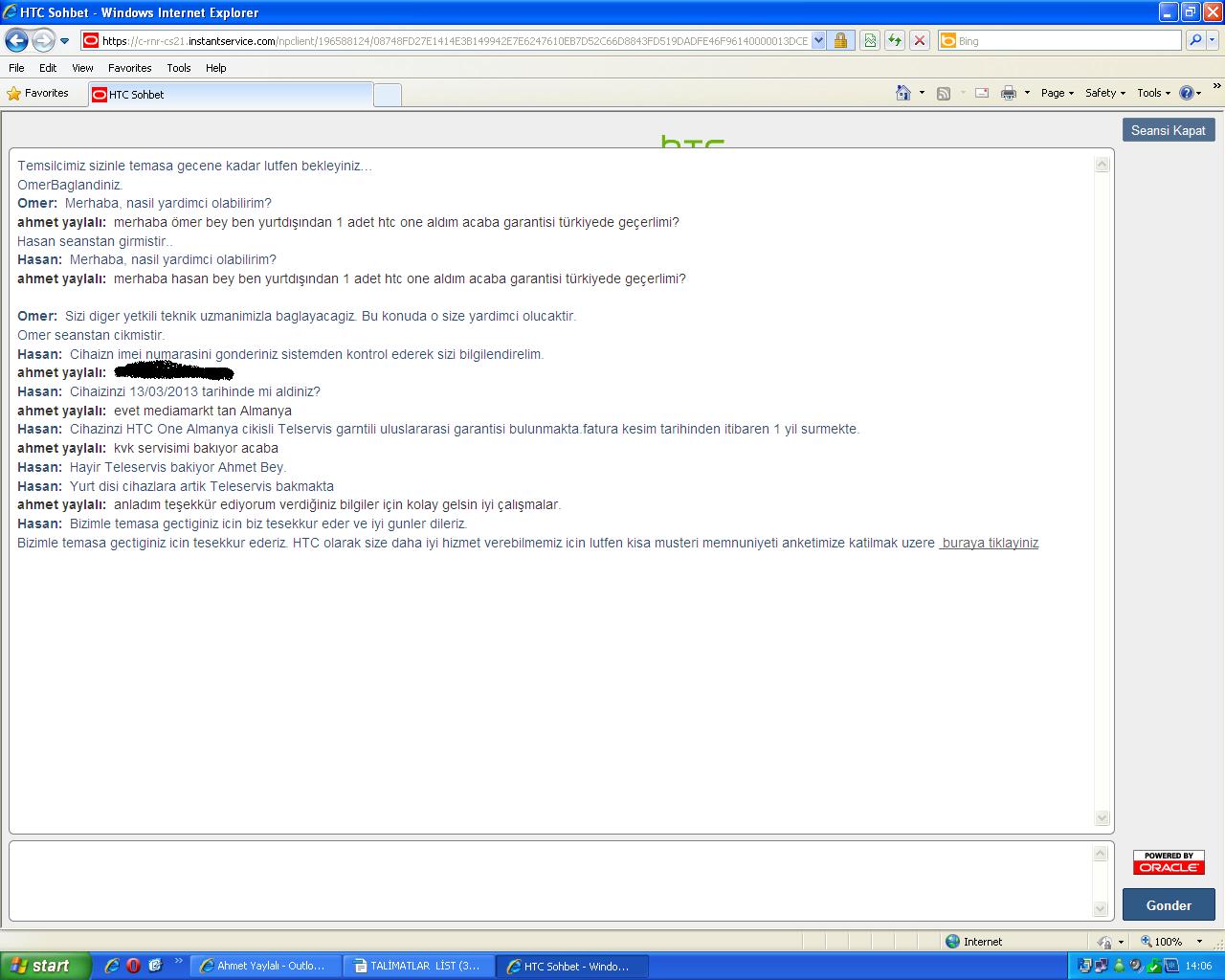
Task: Click the status bar privacy/protected mode icon
Action: 1105,942
